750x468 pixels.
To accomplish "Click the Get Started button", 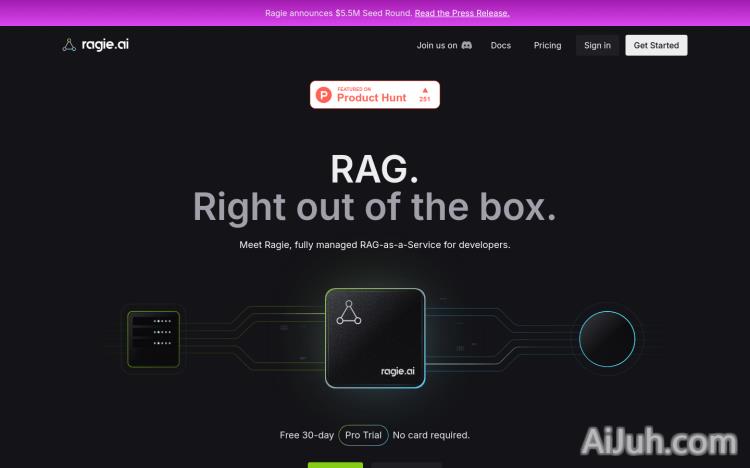I will point(656,45).
